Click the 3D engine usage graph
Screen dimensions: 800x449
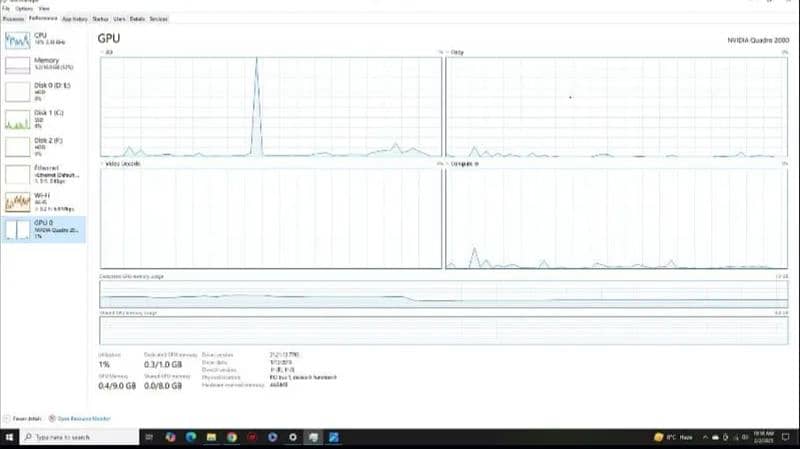click(271, 107)
